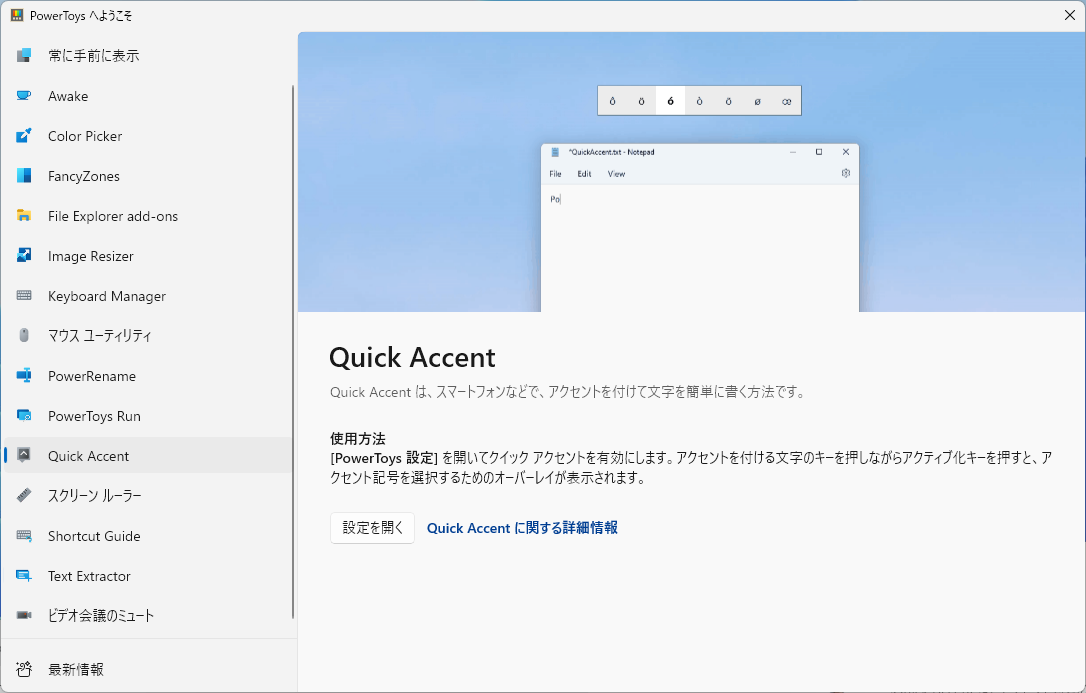Select Awake in the sidebar
The image size is (1086, 693).
[148, 96]
